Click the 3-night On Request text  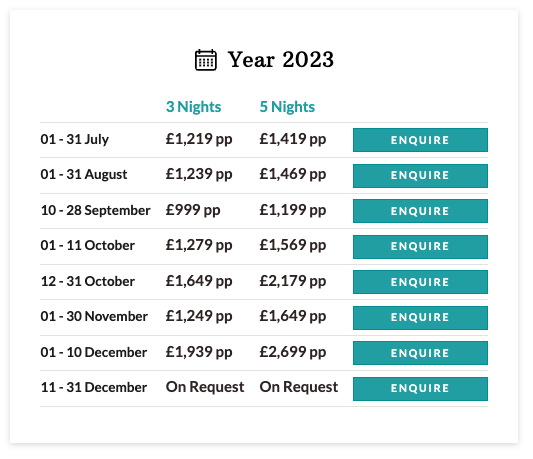[205, 387]
